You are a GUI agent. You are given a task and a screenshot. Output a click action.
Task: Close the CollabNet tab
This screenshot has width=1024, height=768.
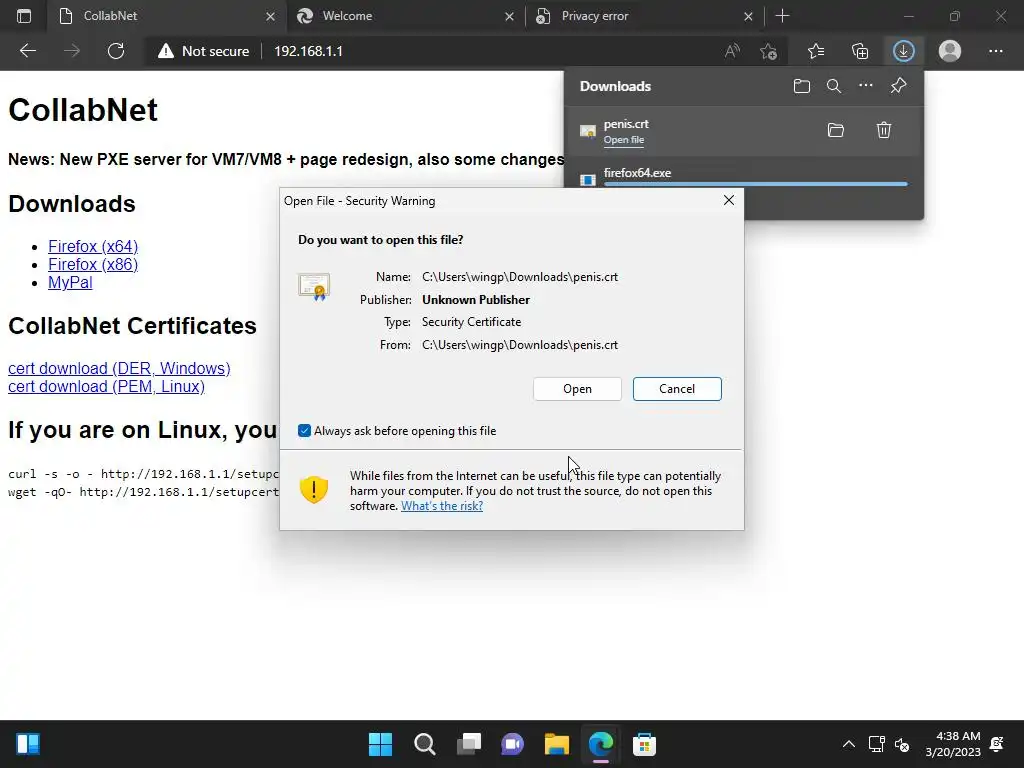[270, 16]
